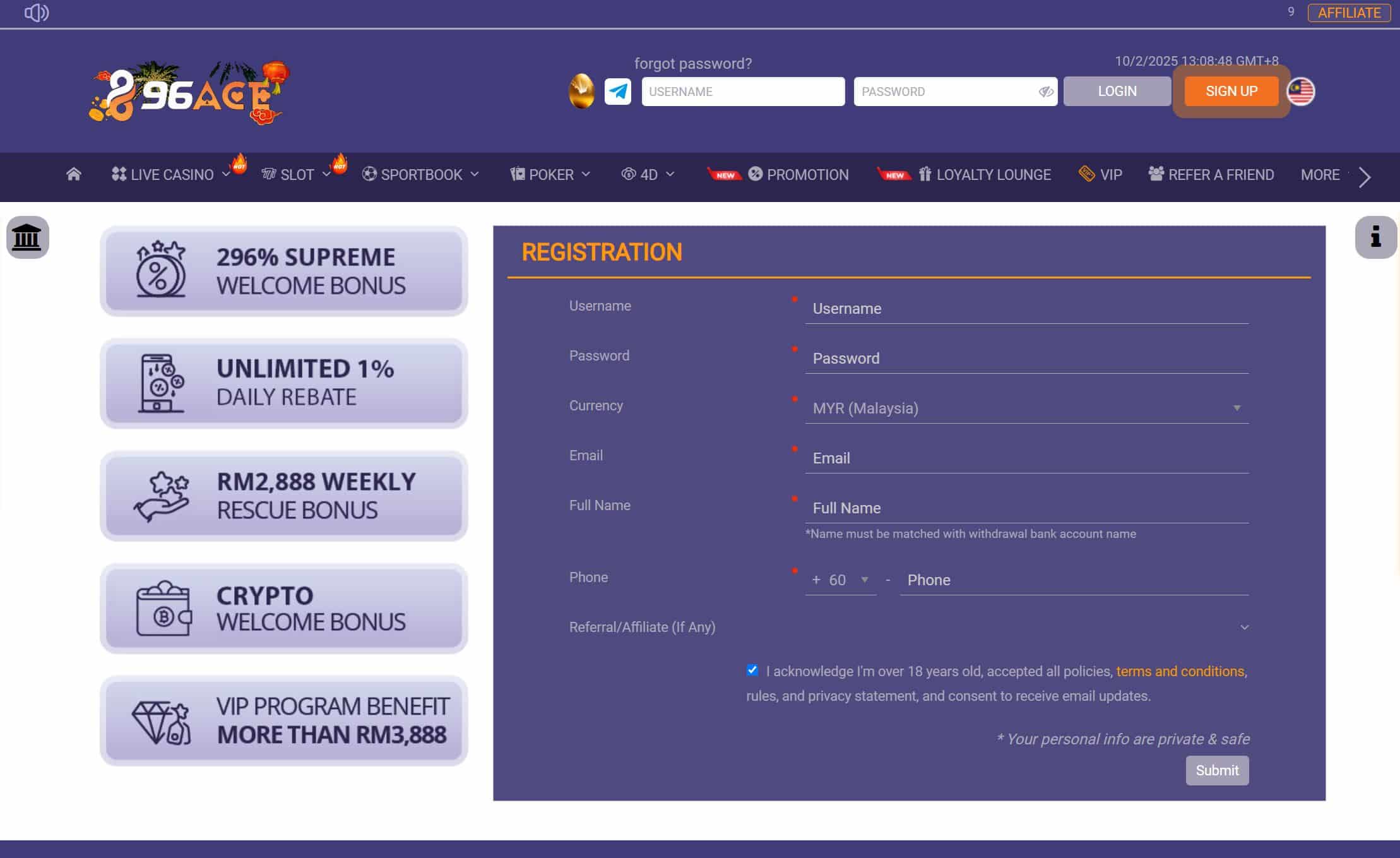Focus the header Username login field
Image resolution: width=1400 pixels, height=858 pixels.
pos(743,92)
